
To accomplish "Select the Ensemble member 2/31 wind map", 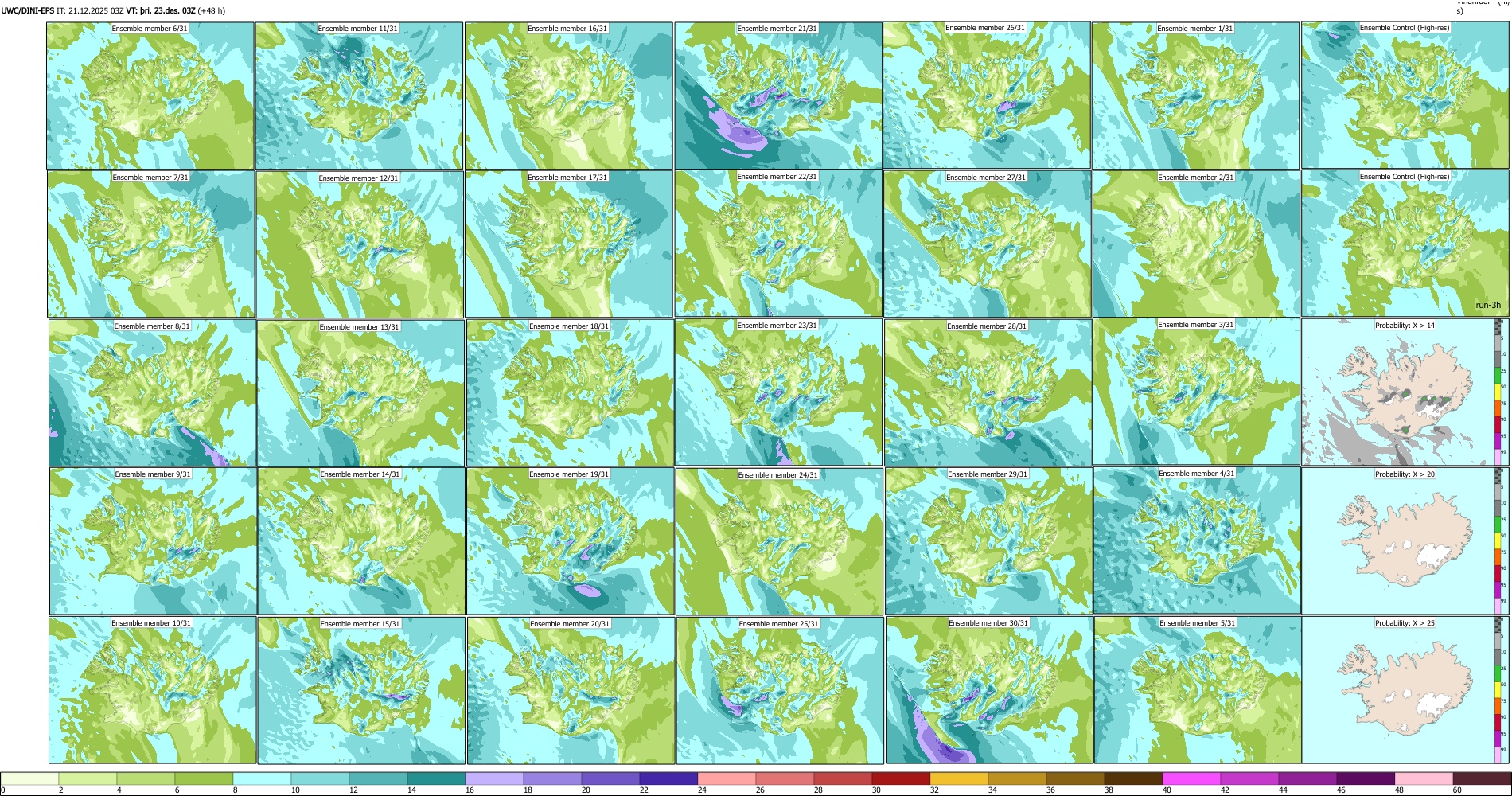I will pos(1196,244).
